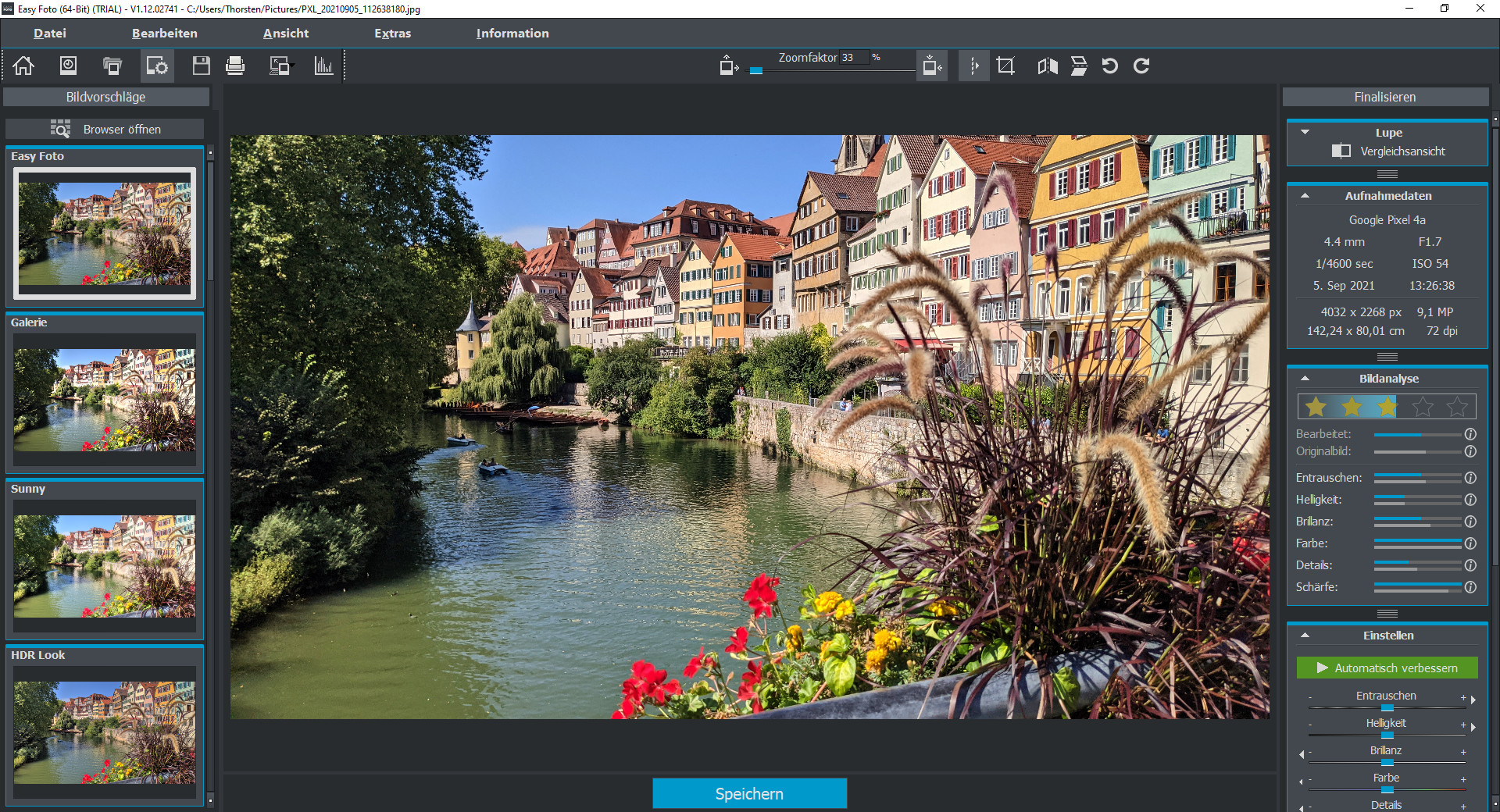The image size is (1500, 812).
Task: Collapse the Aufnahmedaten panel
Action: [1305, 196]
